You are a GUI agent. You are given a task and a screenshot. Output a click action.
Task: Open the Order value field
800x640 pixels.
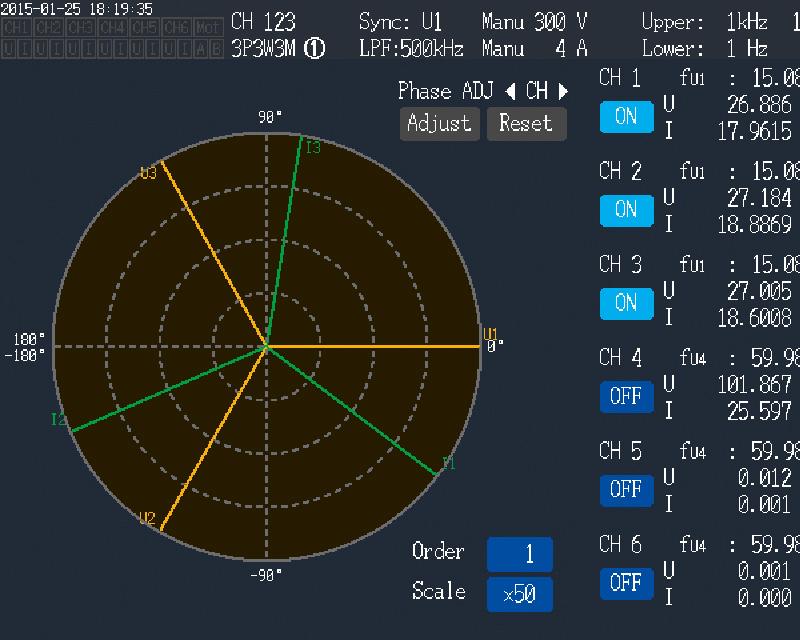[519, 554]
